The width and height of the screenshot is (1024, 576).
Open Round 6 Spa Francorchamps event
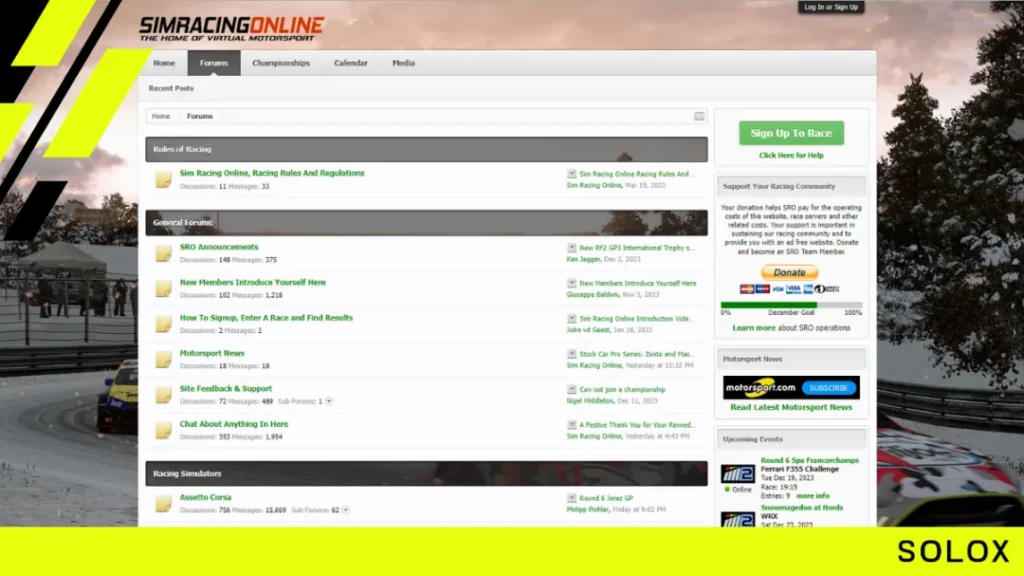click(810, 460)
